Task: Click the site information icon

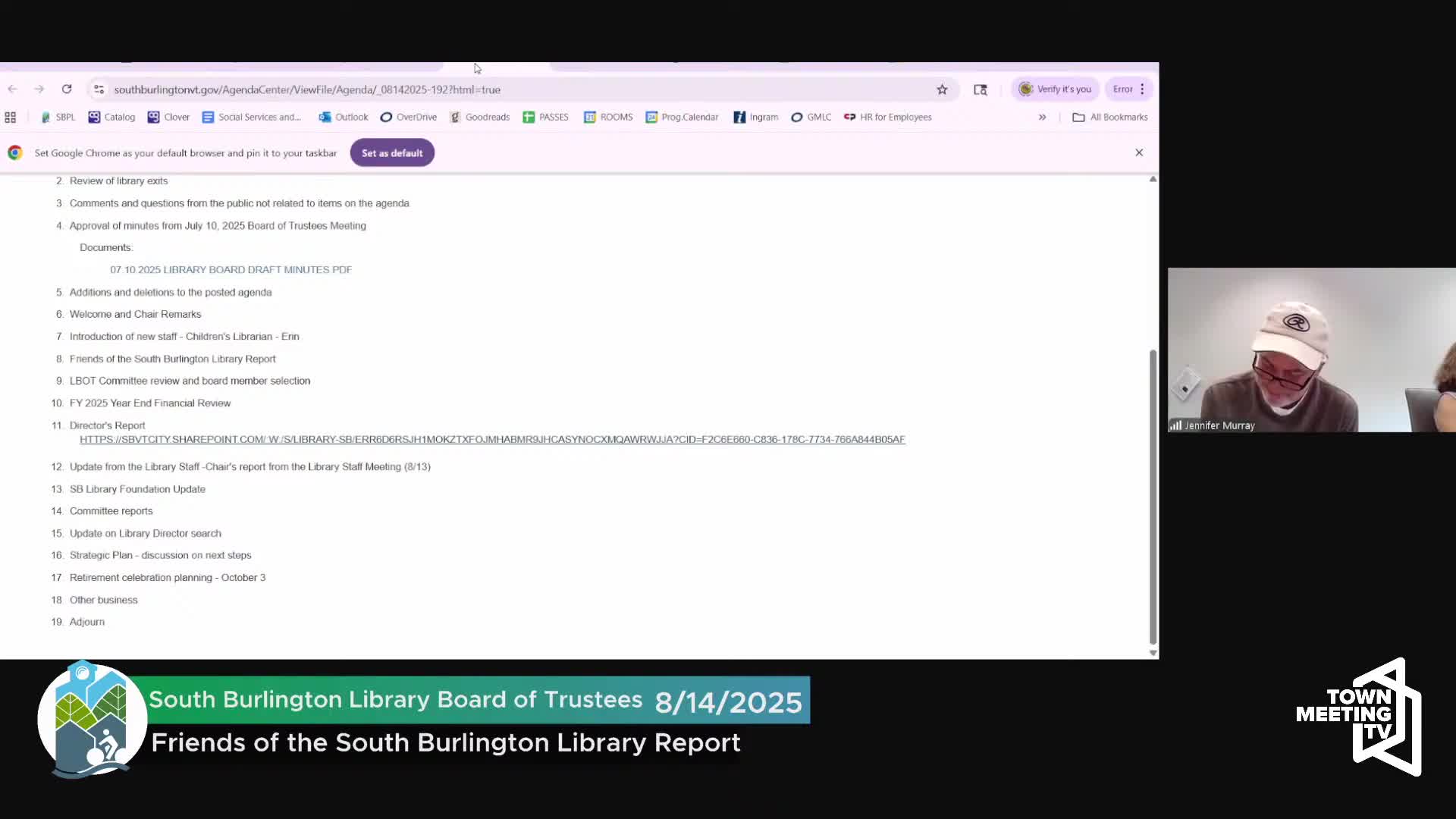Action: 99,89
